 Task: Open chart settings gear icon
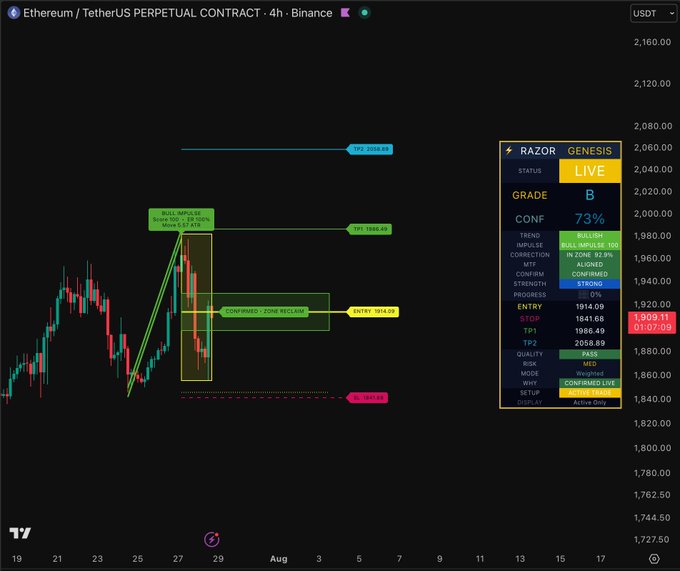[x=654, y=558]
